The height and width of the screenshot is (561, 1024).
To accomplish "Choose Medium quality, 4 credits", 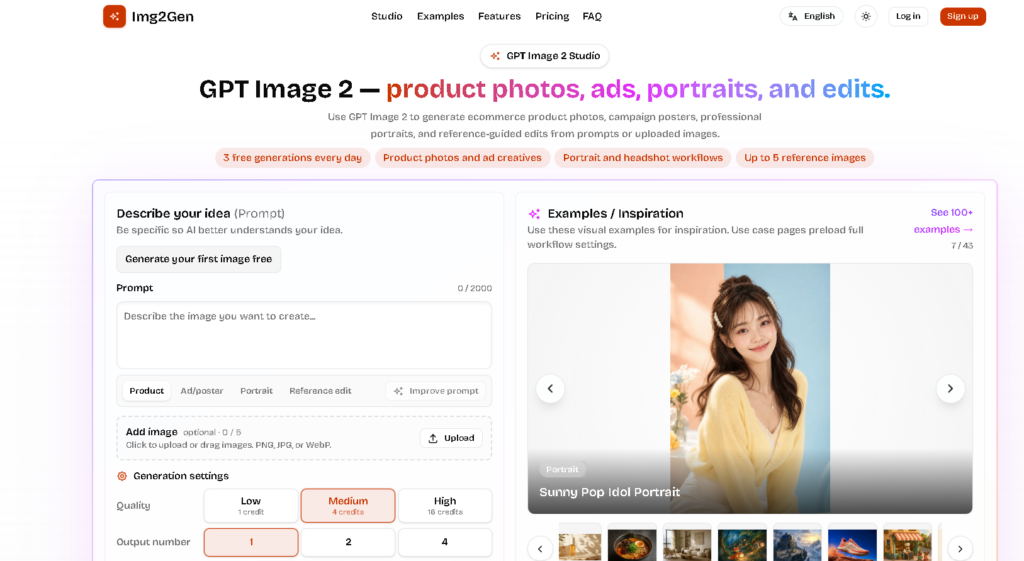I will 348,505.
